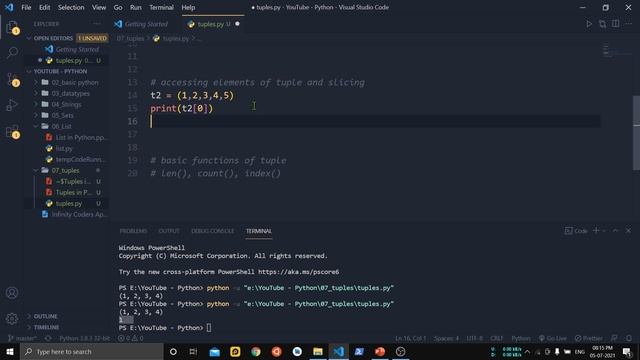Open PowerPoint from the taskbar

380,351
